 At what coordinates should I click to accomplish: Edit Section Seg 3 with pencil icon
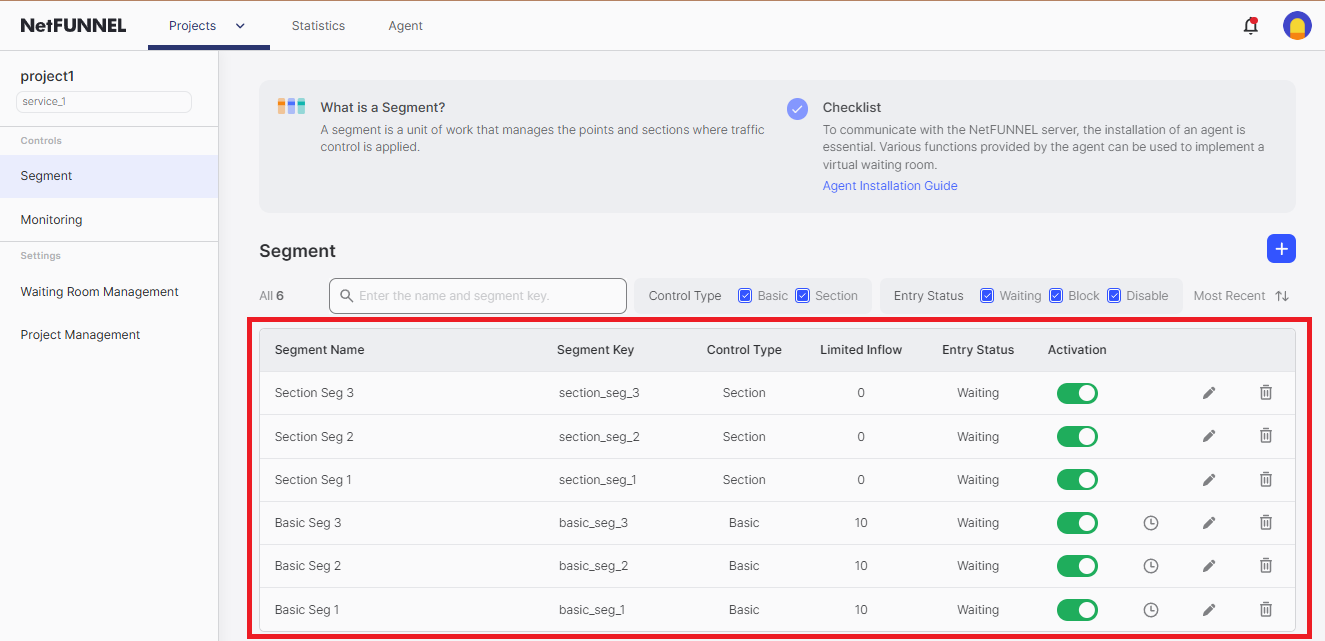(x=1209, y=393)
